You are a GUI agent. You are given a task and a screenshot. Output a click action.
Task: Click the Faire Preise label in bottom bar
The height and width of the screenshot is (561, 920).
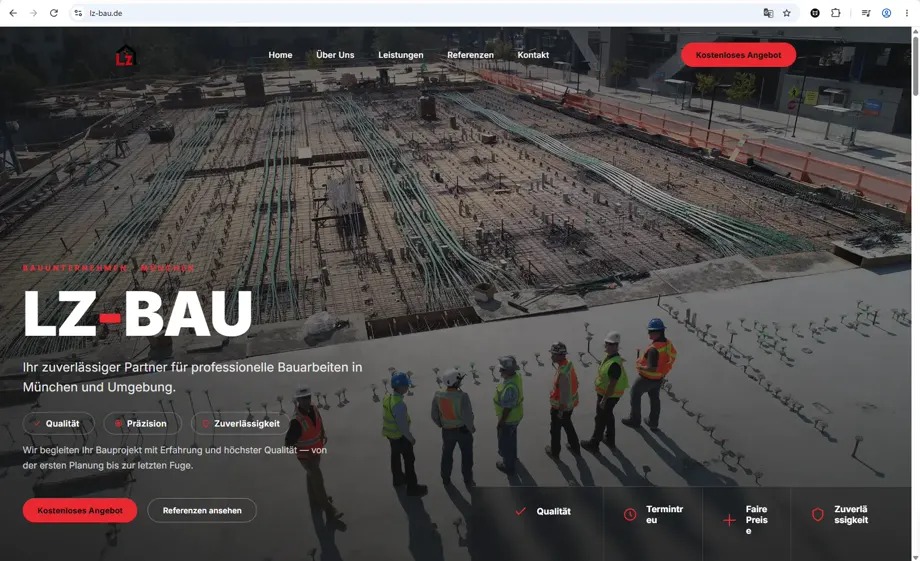tap(757, 520)
